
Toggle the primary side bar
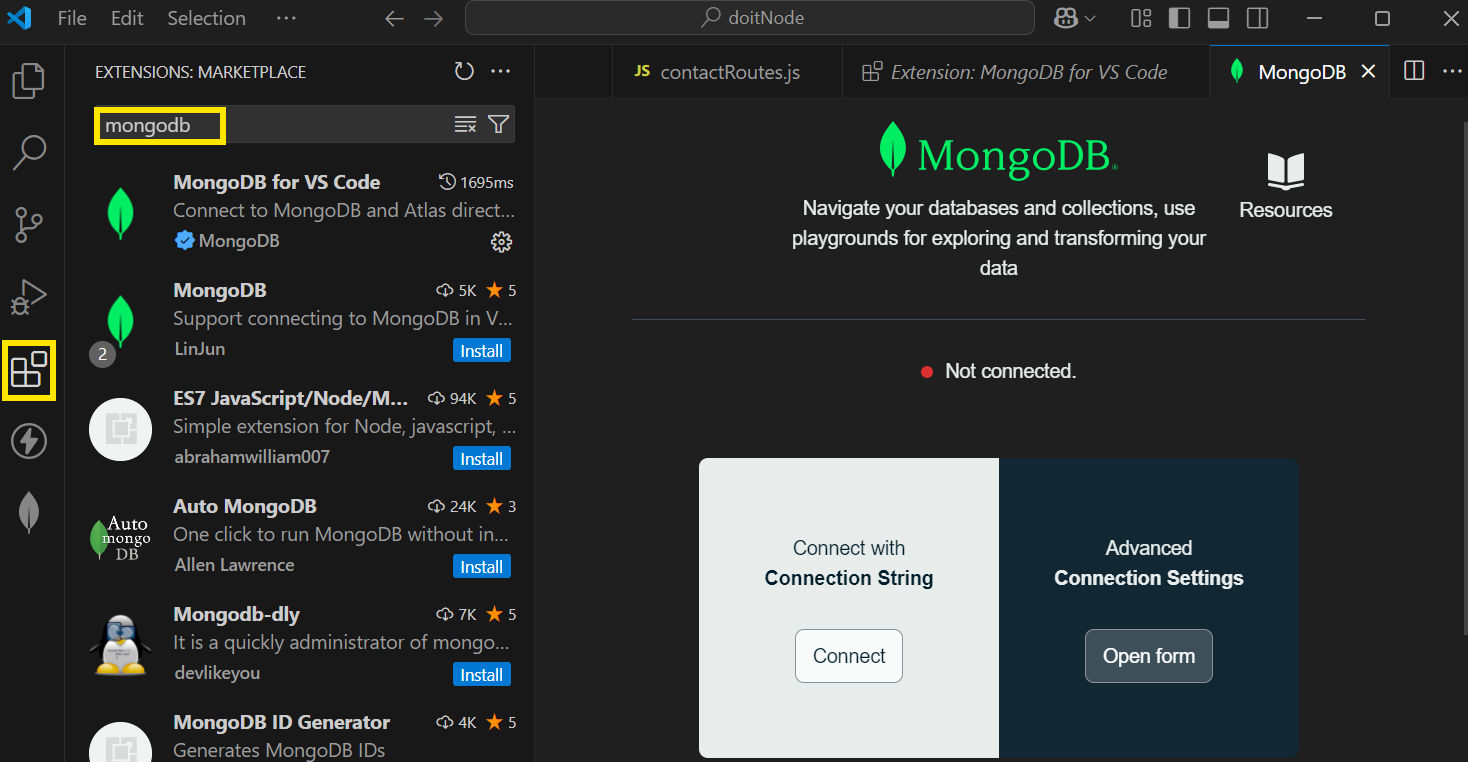point(1179,18)
